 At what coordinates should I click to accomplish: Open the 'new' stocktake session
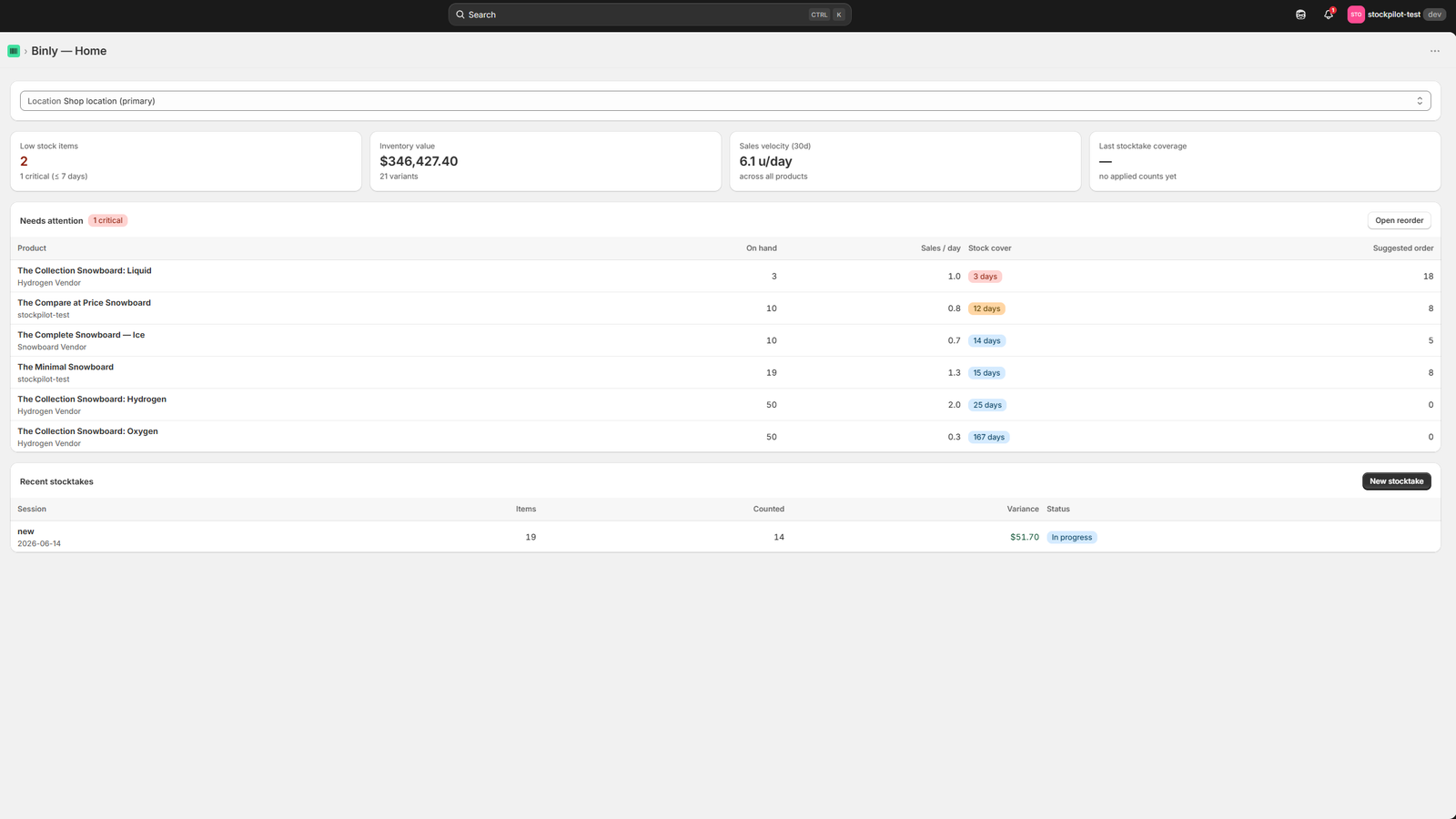click(x=725, y=537)
